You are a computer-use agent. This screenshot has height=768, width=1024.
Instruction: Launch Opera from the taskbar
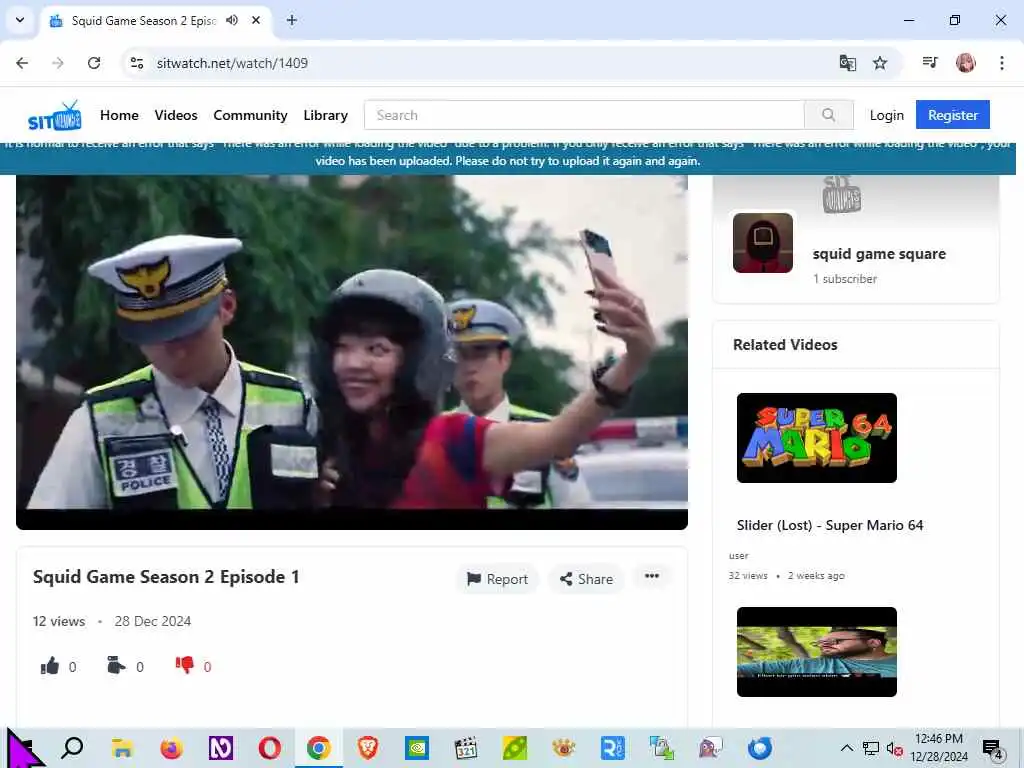[x=269, y=748]
